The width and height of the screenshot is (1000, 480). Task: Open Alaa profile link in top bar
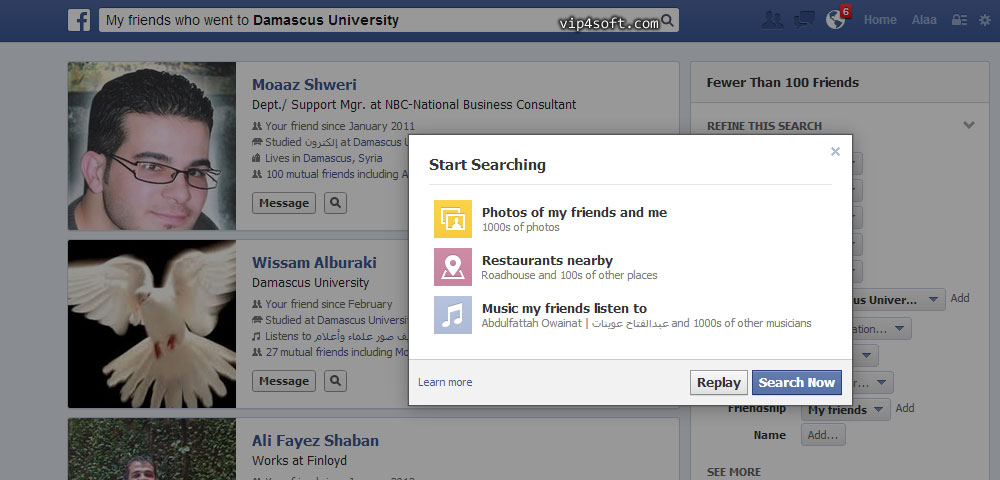[x=924, y=20]
